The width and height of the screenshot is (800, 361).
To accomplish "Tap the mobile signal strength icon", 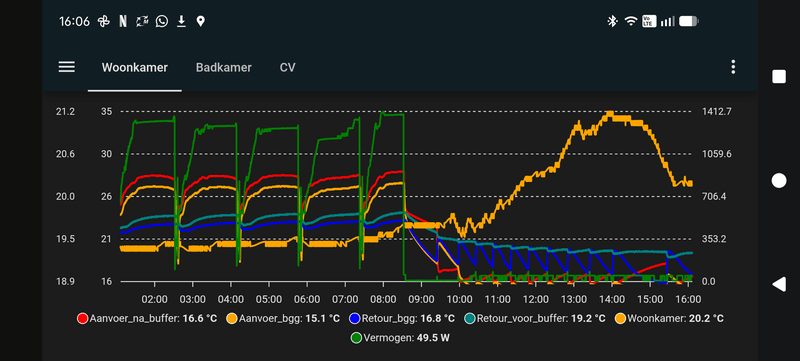I will pos(667,21).
